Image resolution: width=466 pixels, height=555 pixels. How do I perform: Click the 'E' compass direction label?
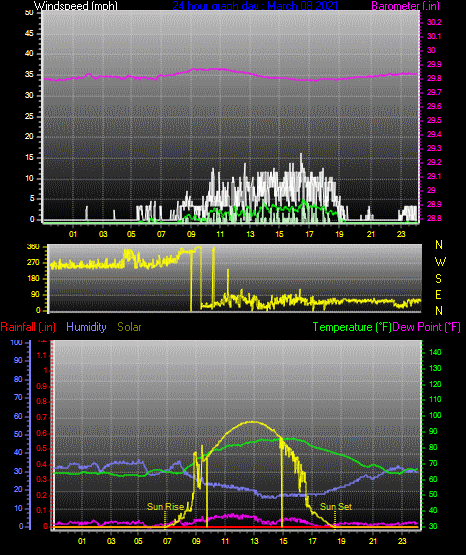438,294
